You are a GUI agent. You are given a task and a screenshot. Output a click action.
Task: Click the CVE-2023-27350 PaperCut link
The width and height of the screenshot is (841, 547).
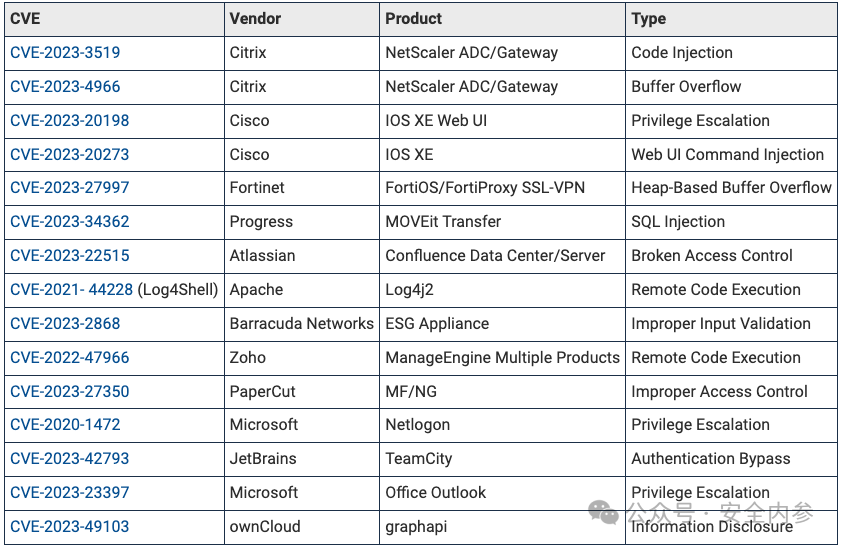click(69, 392)
